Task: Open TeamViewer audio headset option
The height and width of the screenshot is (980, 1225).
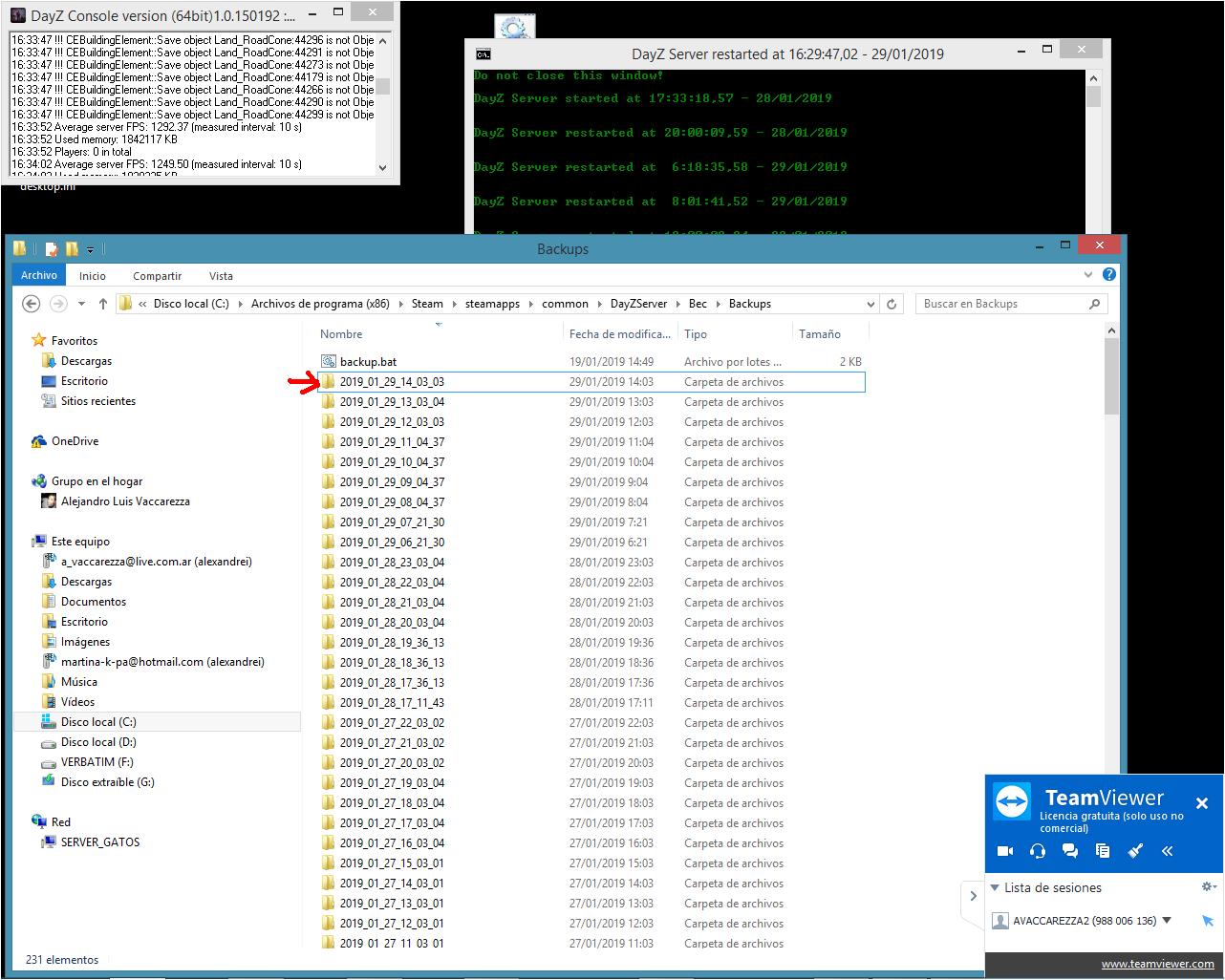Action: [x=1038, y=851]
